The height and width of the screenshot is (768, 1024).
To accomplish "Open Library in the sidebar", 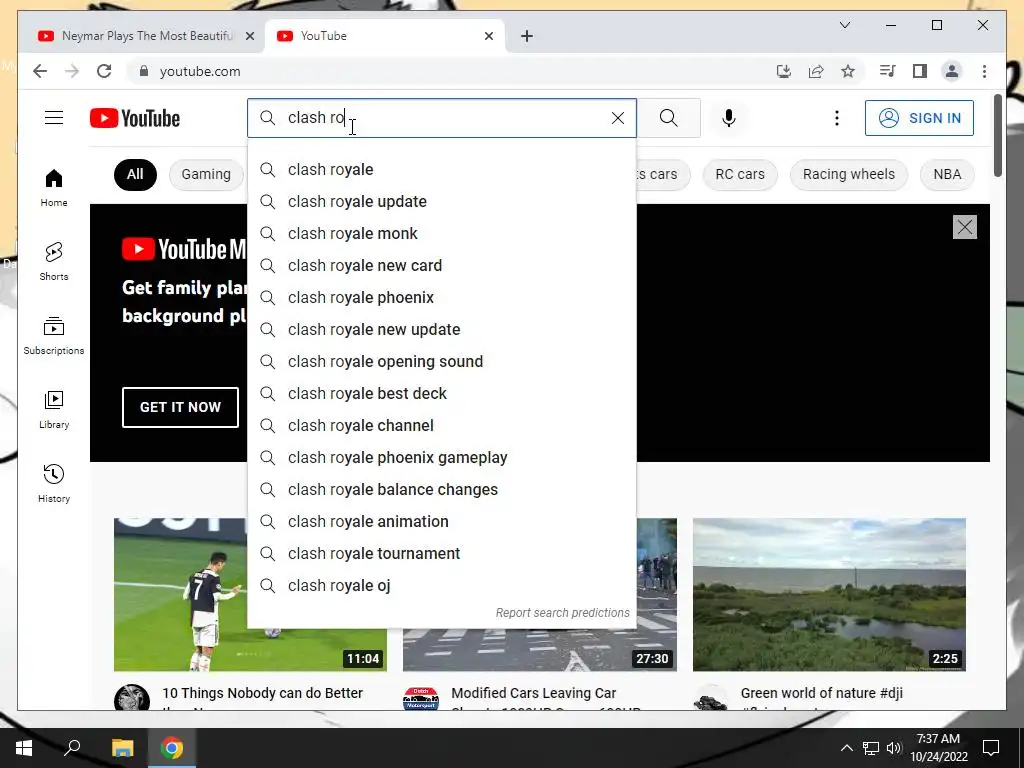I will pos(54,409).
